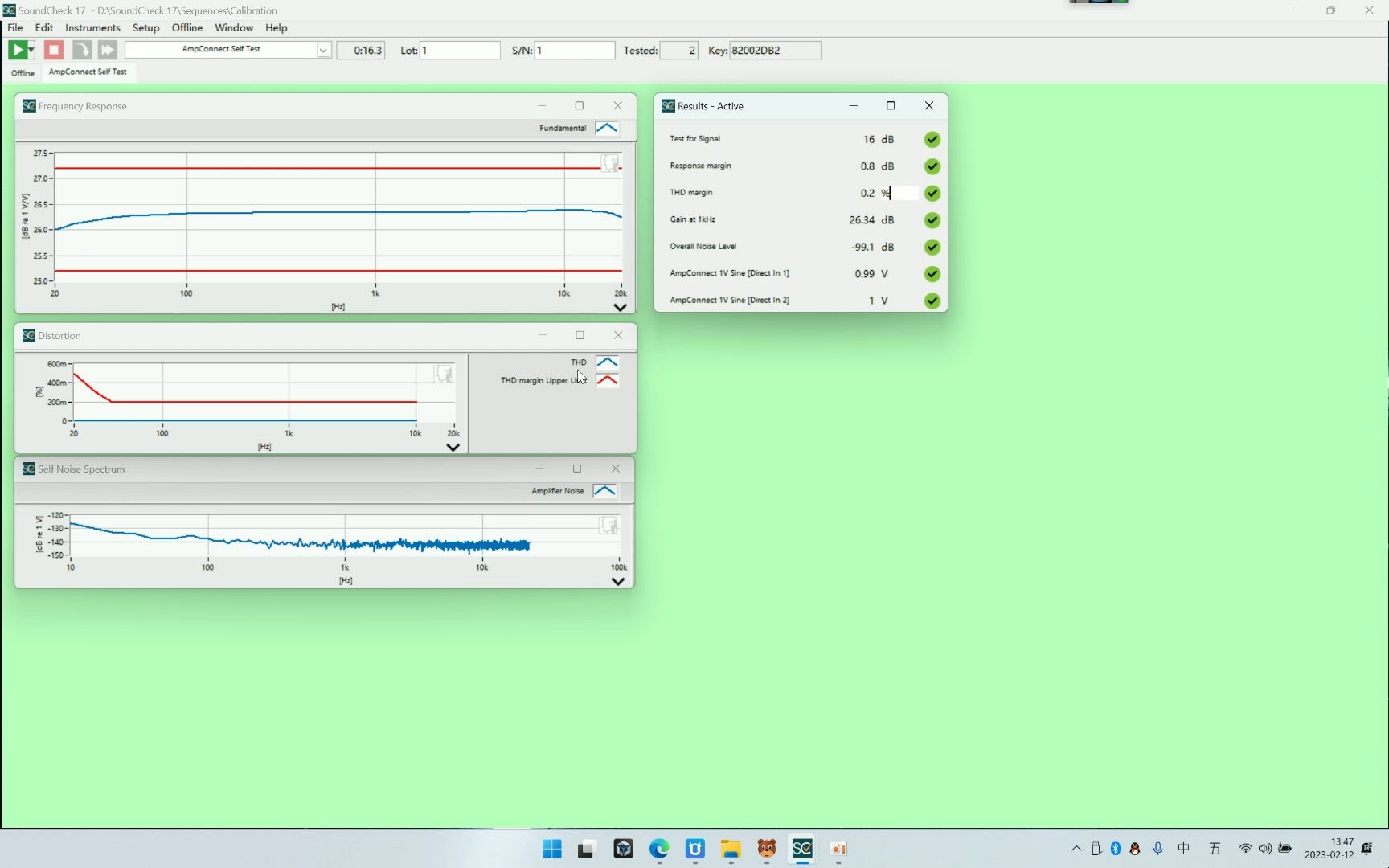Click the Gain at 1kHz value 26.34
This screenshot has height=868, width=1389.
pyautogui.click(x=862, y=219)
